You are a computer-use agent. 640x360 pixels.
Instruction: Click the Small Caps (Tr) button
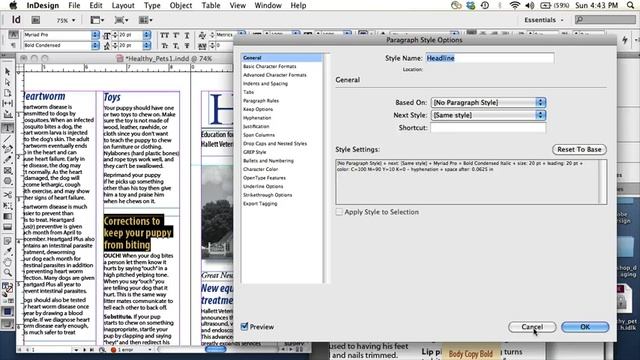164,45
